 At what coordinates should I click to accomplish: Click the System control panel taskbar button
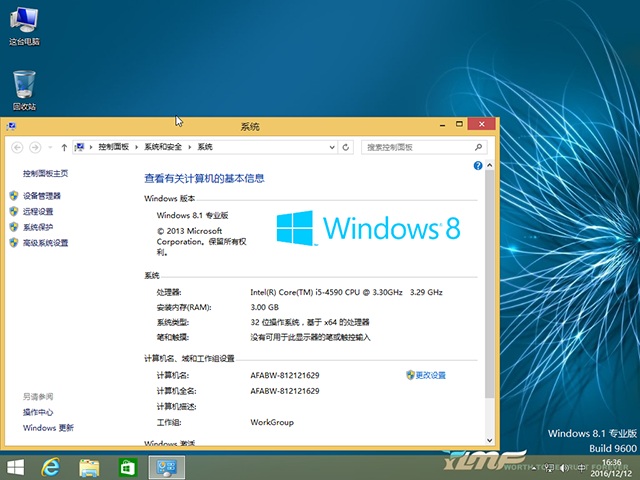click(x=167, y=467)
